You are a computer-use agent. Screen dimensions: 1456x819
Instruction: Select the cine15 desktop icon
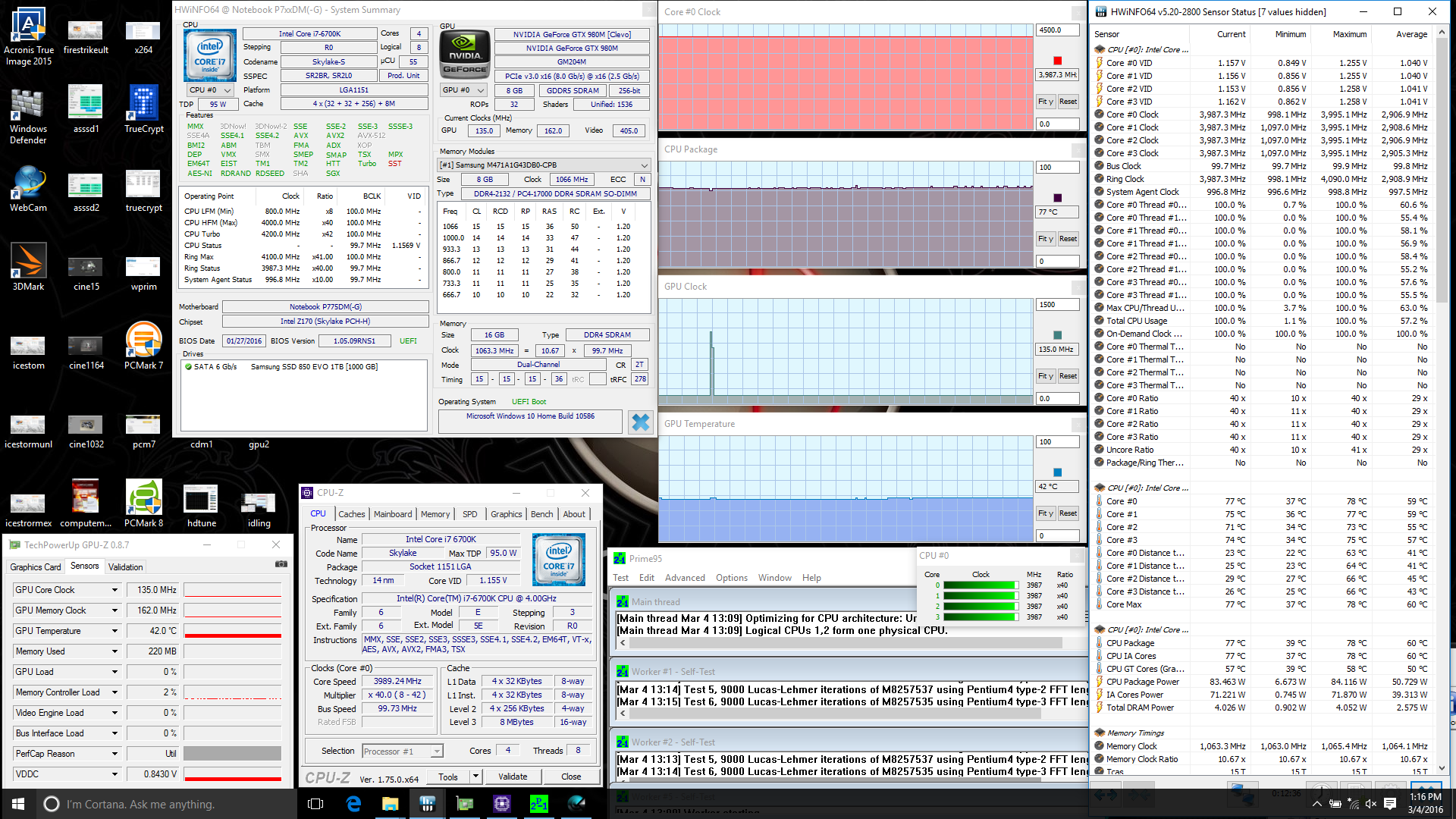[86, 273]
